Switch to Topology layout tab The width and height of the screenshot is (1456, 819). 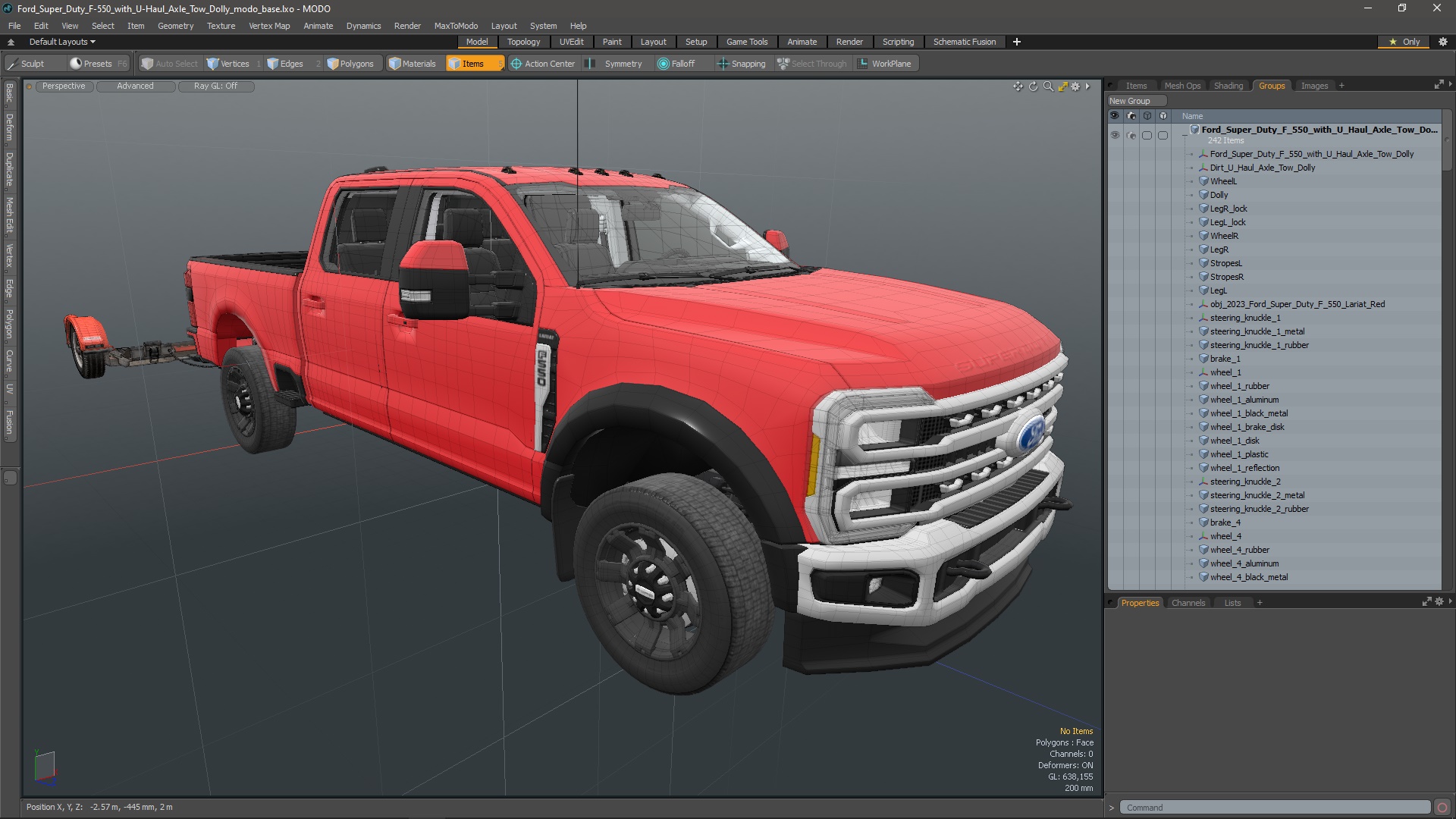tap(523, 42)
